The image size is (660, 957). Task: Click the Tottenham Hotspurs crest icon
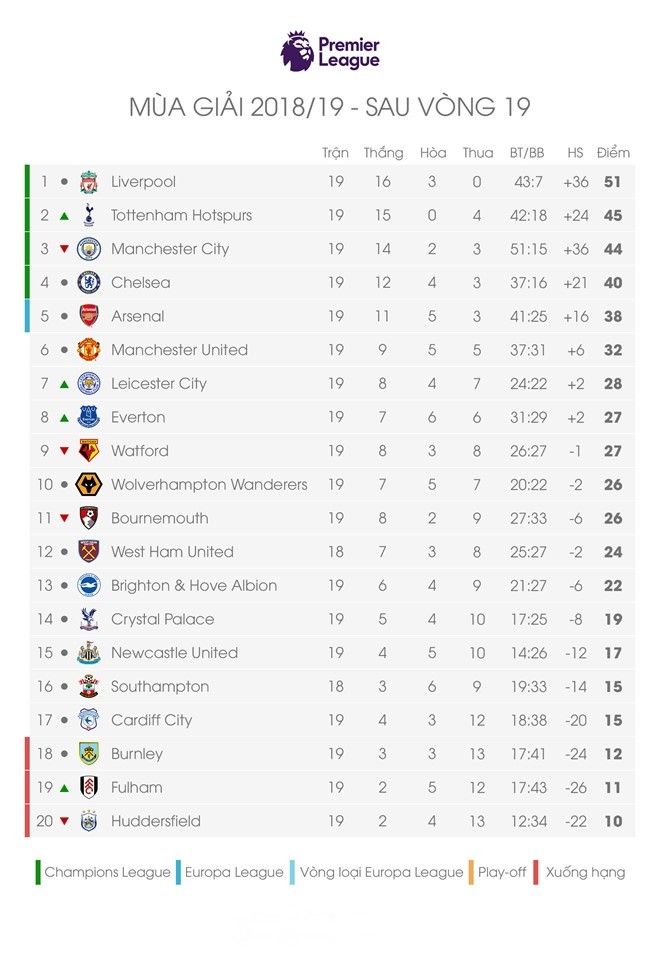click(89, 215)
